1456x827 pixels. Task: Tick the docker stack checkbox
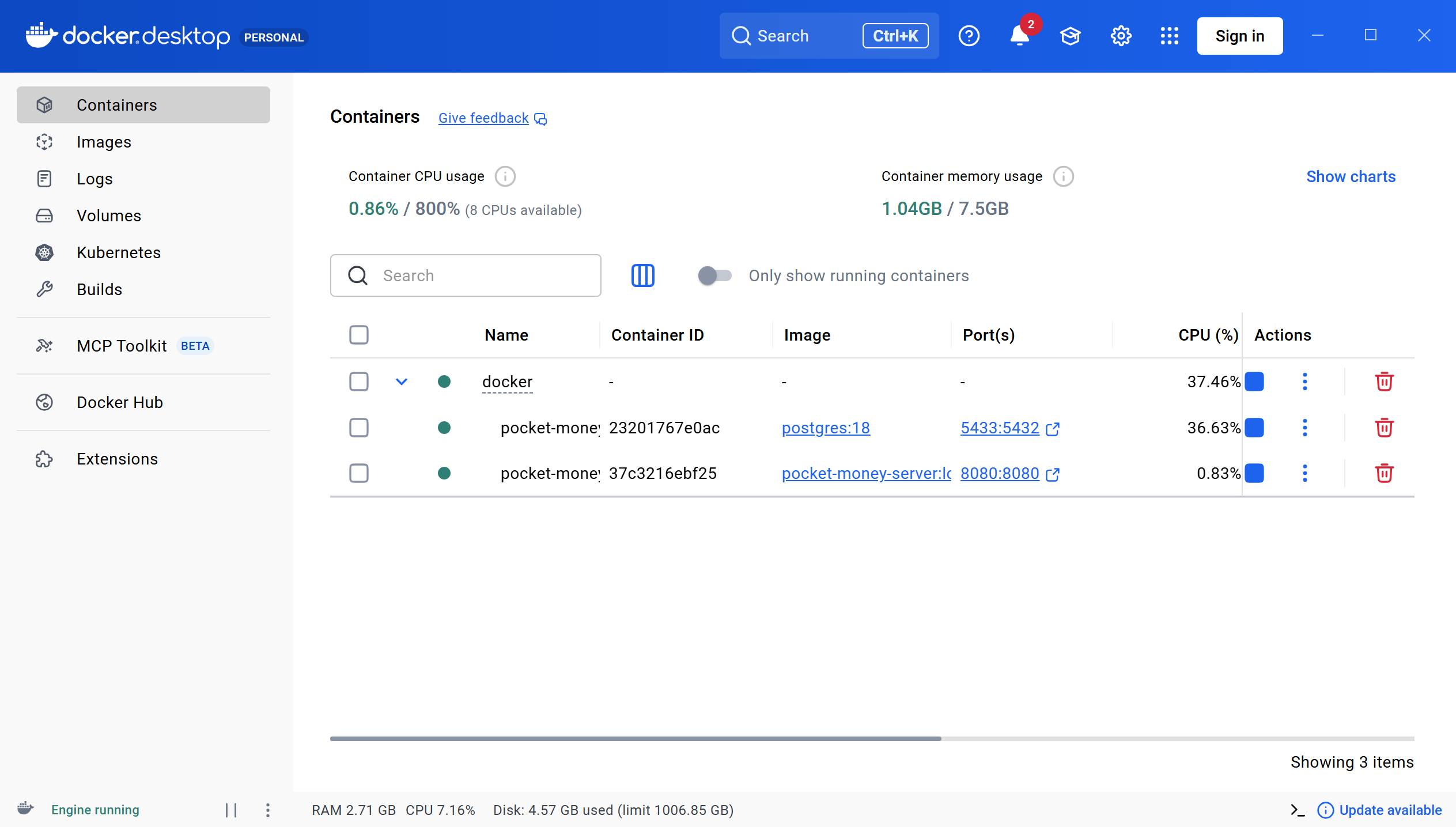click(x=359, y=382)
